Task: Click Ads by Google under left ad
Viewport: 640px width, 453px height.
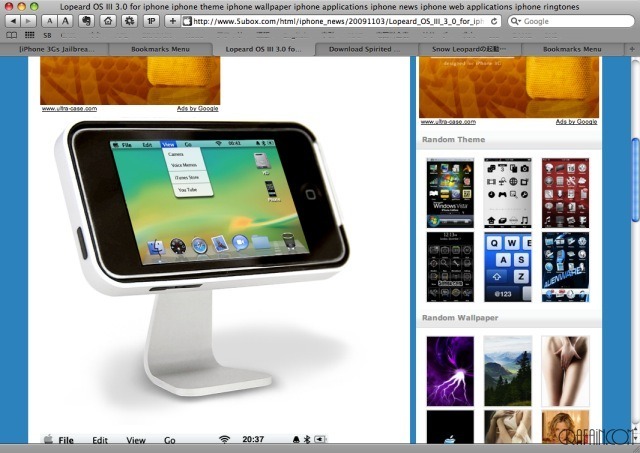Action: tap(198, 109)
